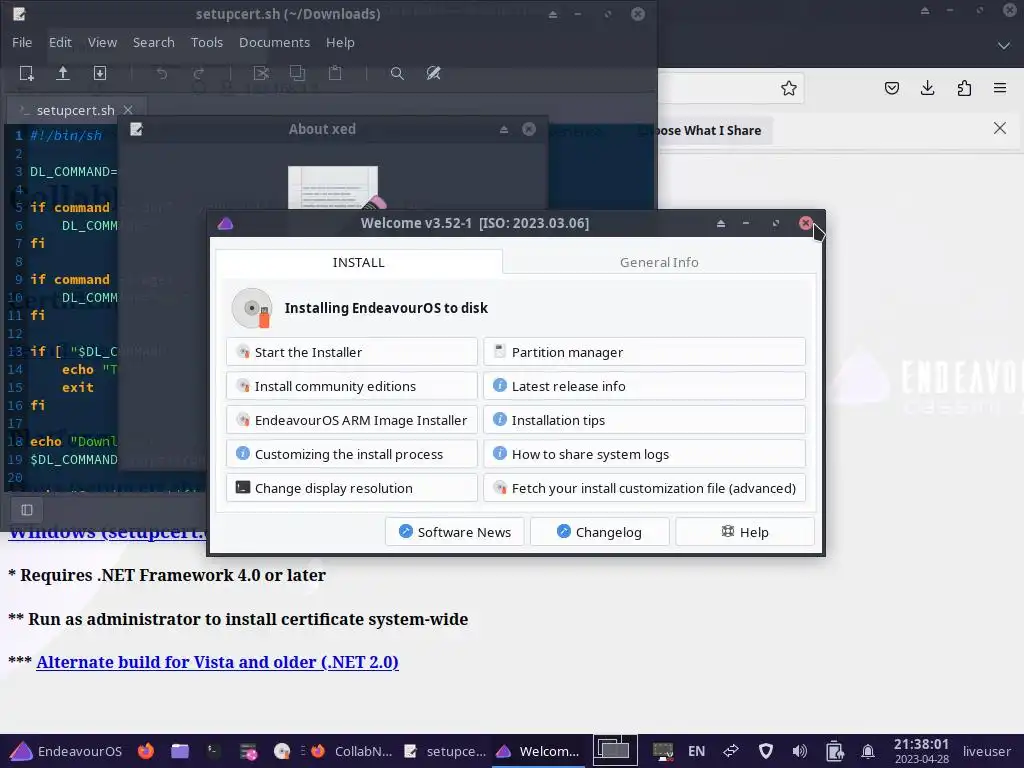Open the Documents menu in xed

[x=274, y=42]
